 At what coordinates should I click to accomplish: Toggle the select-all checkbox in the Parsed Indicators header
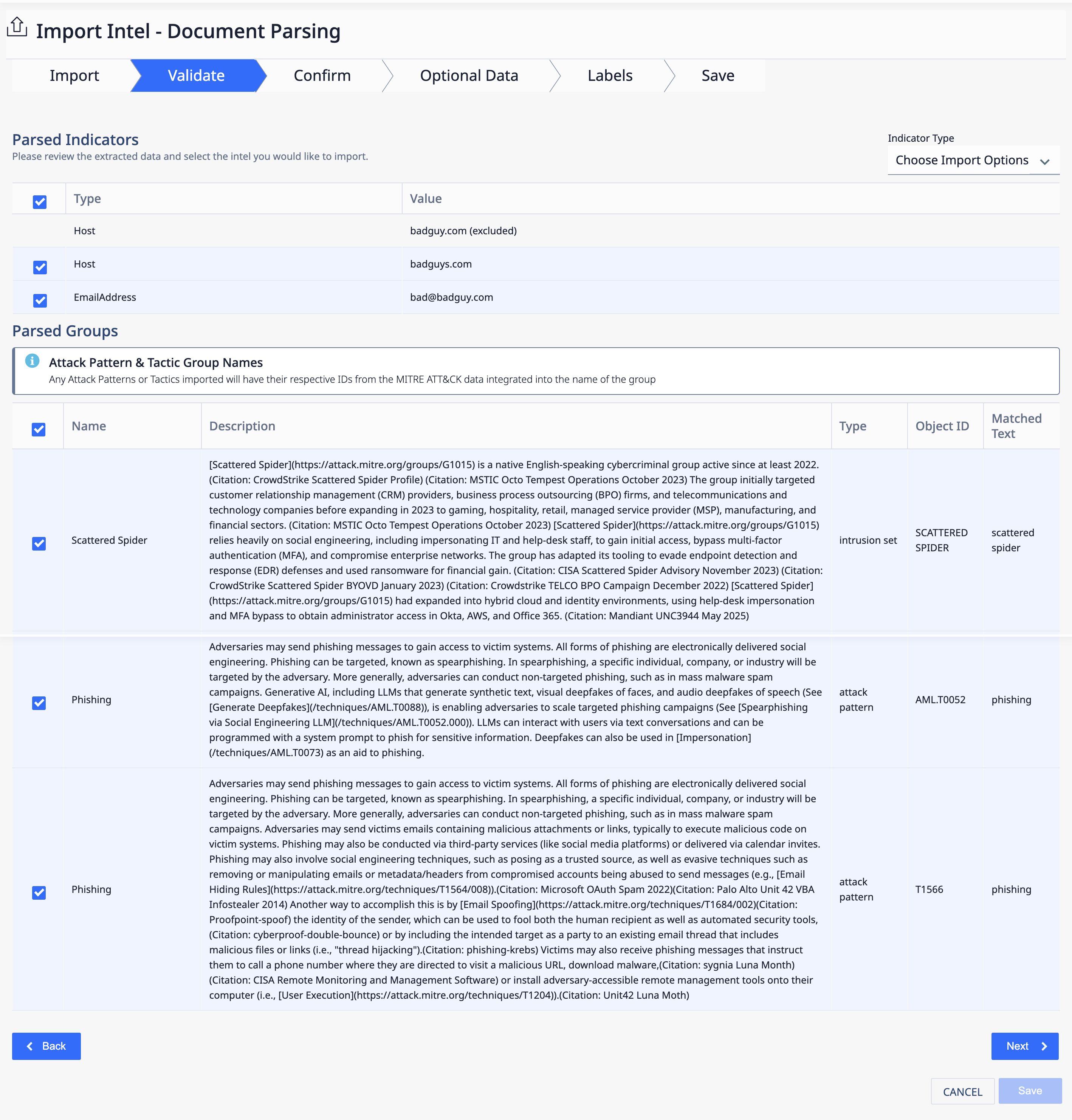[39, 202]
